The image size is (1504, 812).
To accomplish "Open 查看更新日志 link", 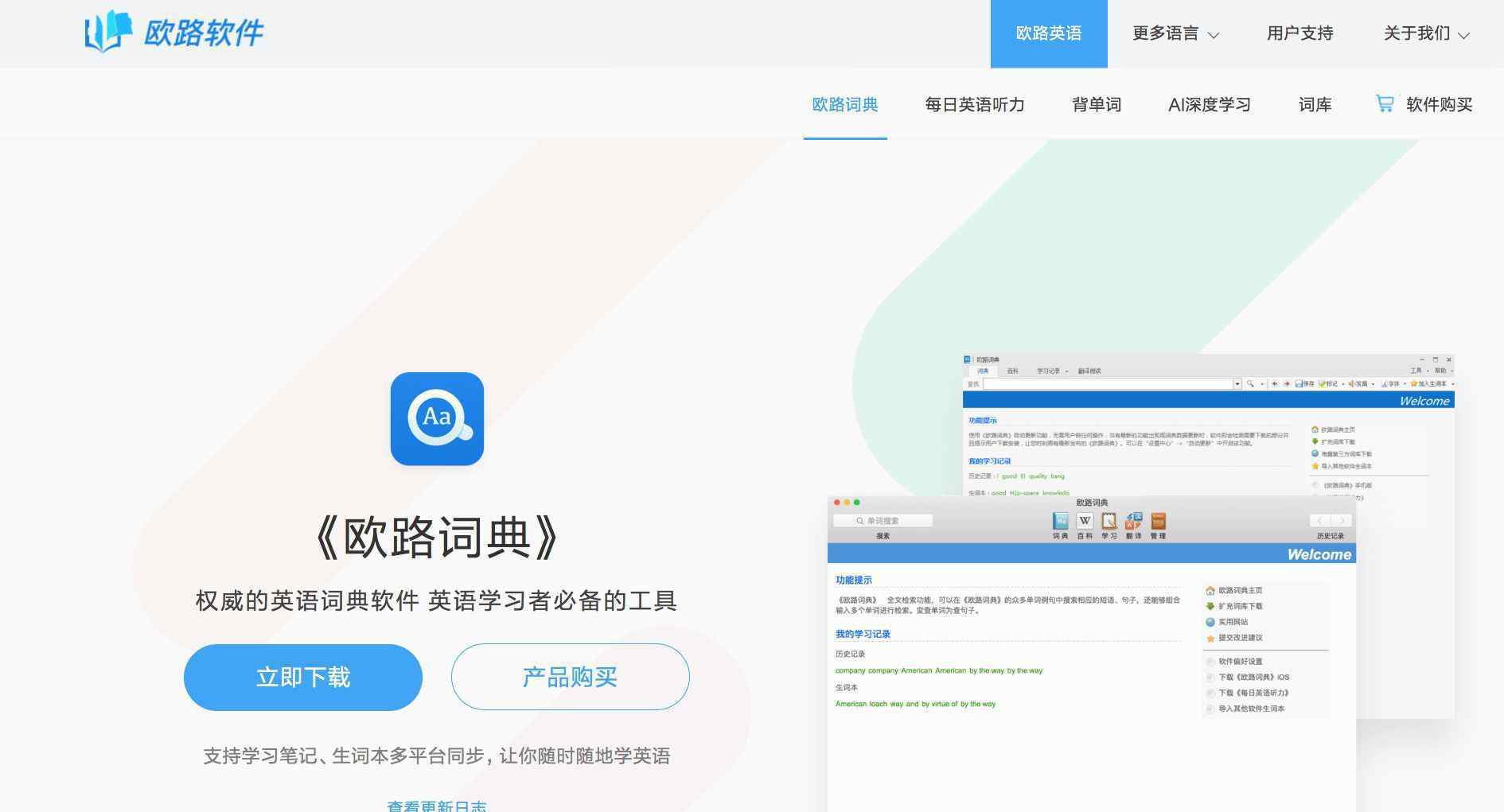I will [437, 805].
